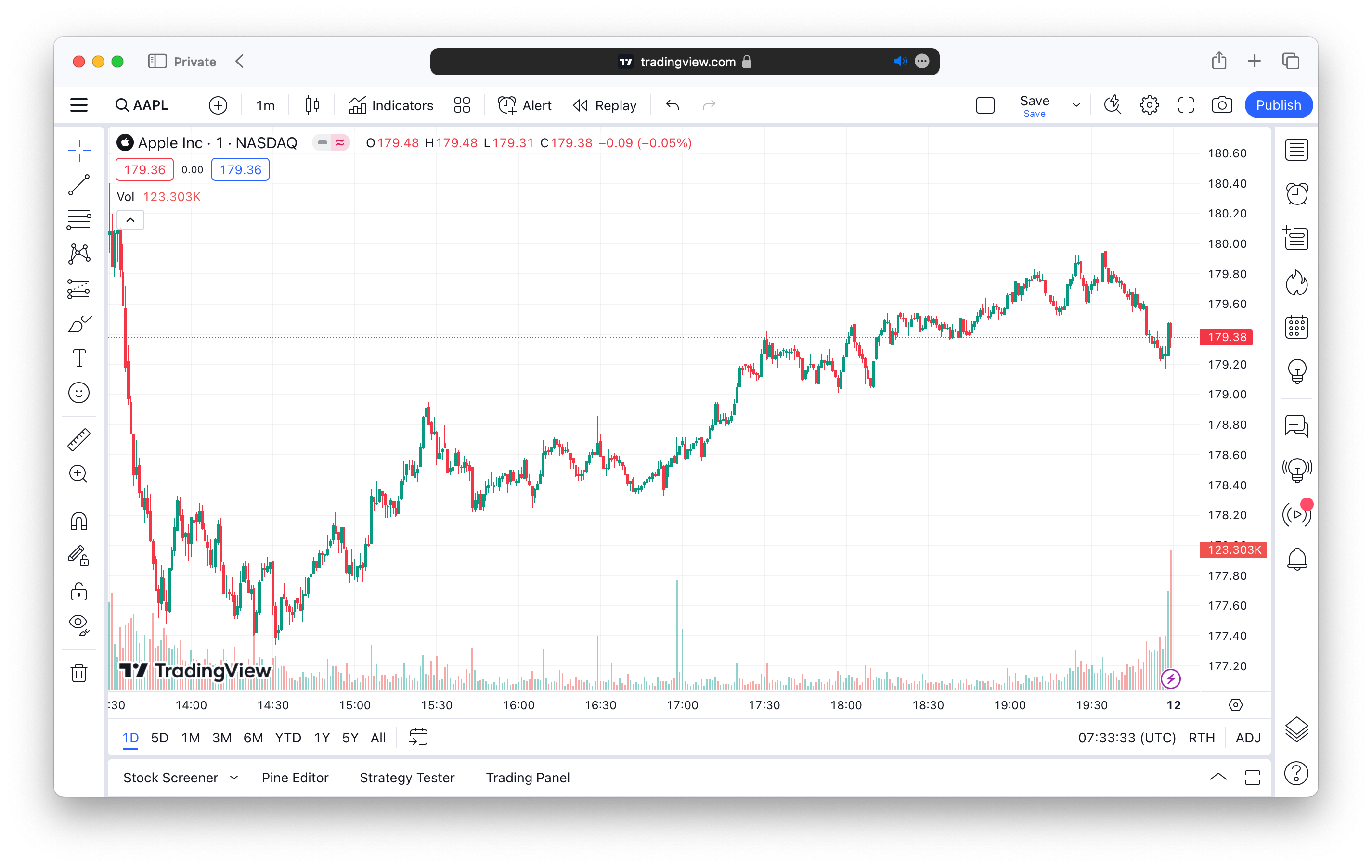This screenshot has width=1372, height=868.
Task: Open timezone menu 07:33:33 (UTC)
Action: click(1126, 738)
